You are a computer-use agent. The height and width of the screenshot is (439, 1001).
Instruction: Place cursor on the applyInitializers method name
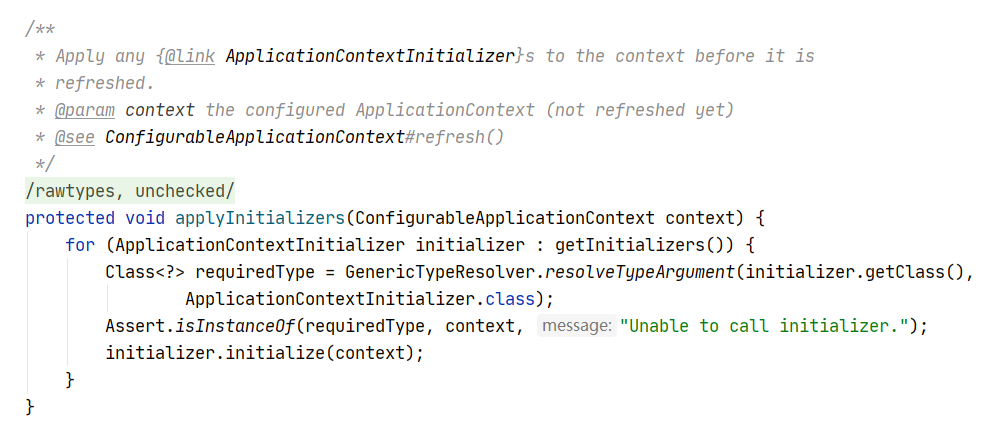coord(257,217)
